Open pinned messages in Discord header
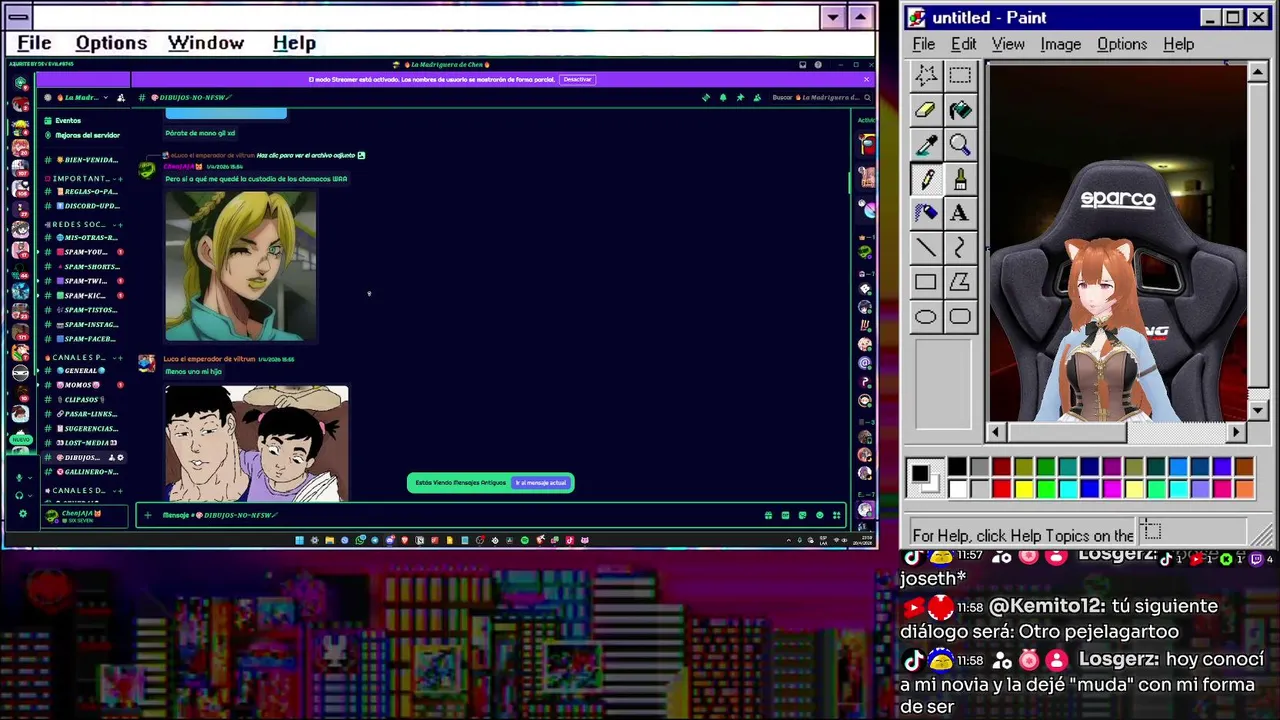Image resolution: width=1280 pixels, height=720 pixels. click(740, 97)
